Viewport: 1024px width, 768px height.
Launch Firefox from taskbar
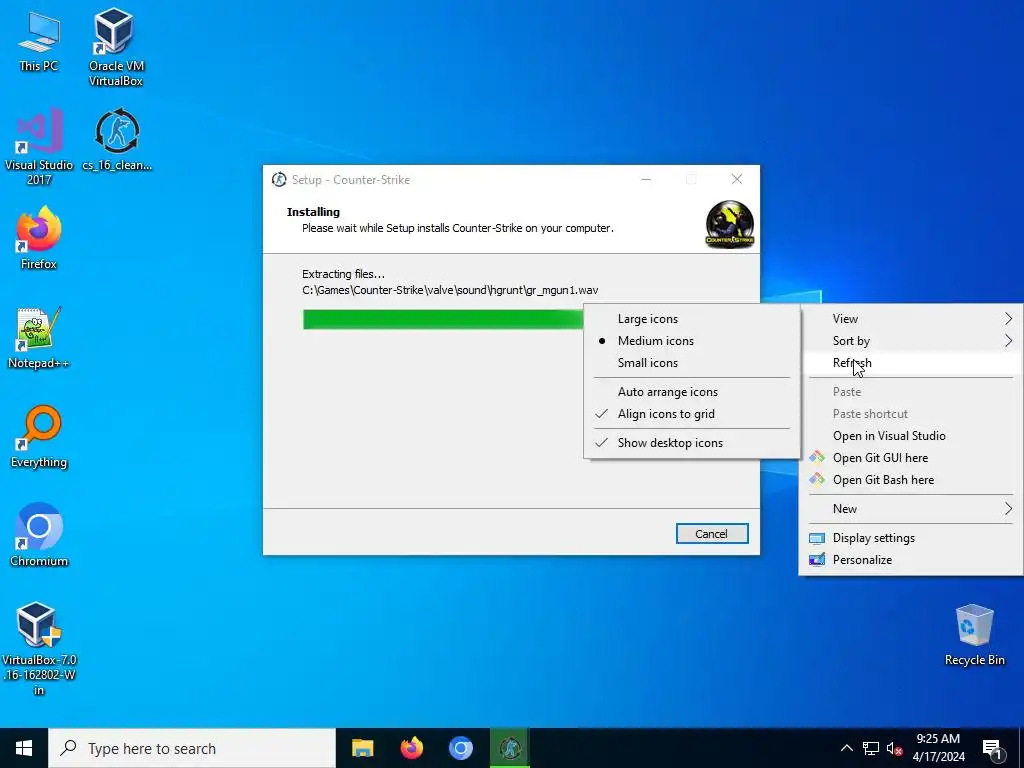tap(411, 748)
